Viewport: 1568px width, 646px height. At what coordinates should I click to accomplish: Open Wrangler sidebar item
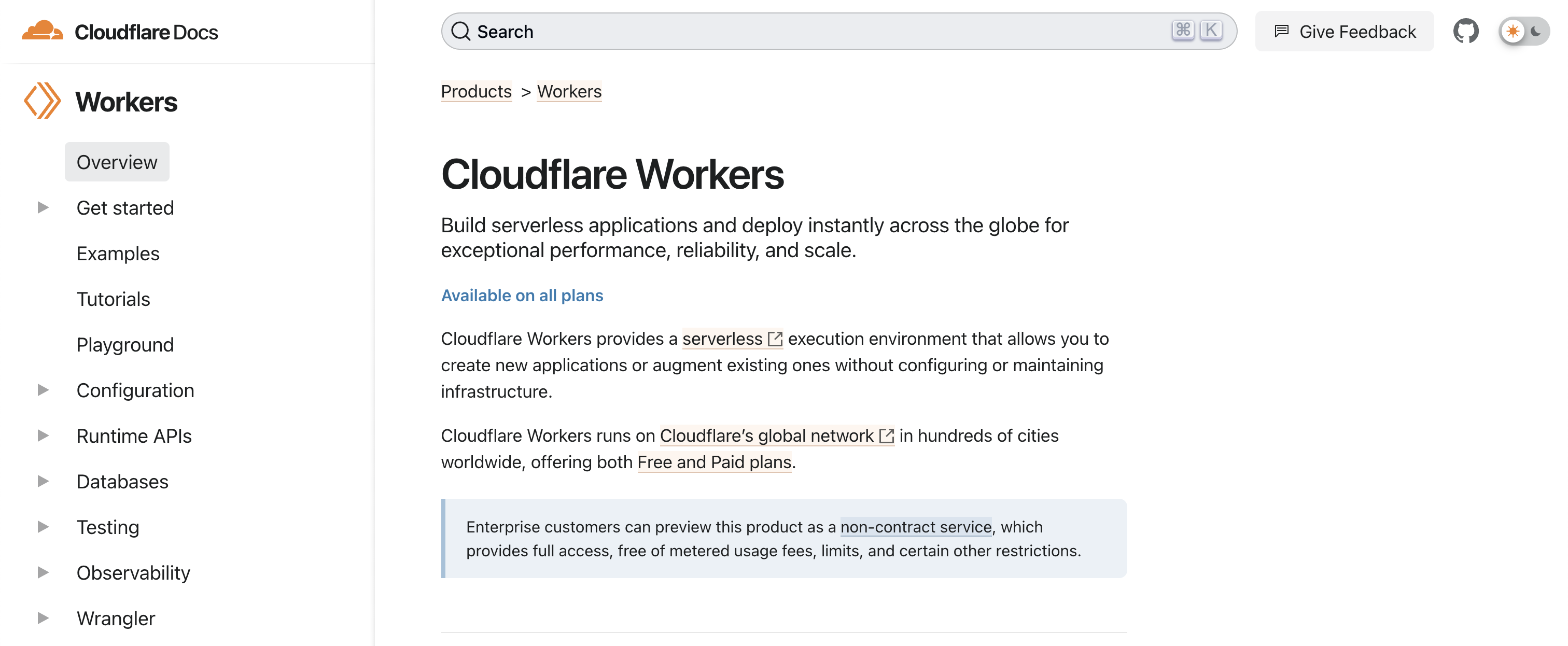pos(116,619)
